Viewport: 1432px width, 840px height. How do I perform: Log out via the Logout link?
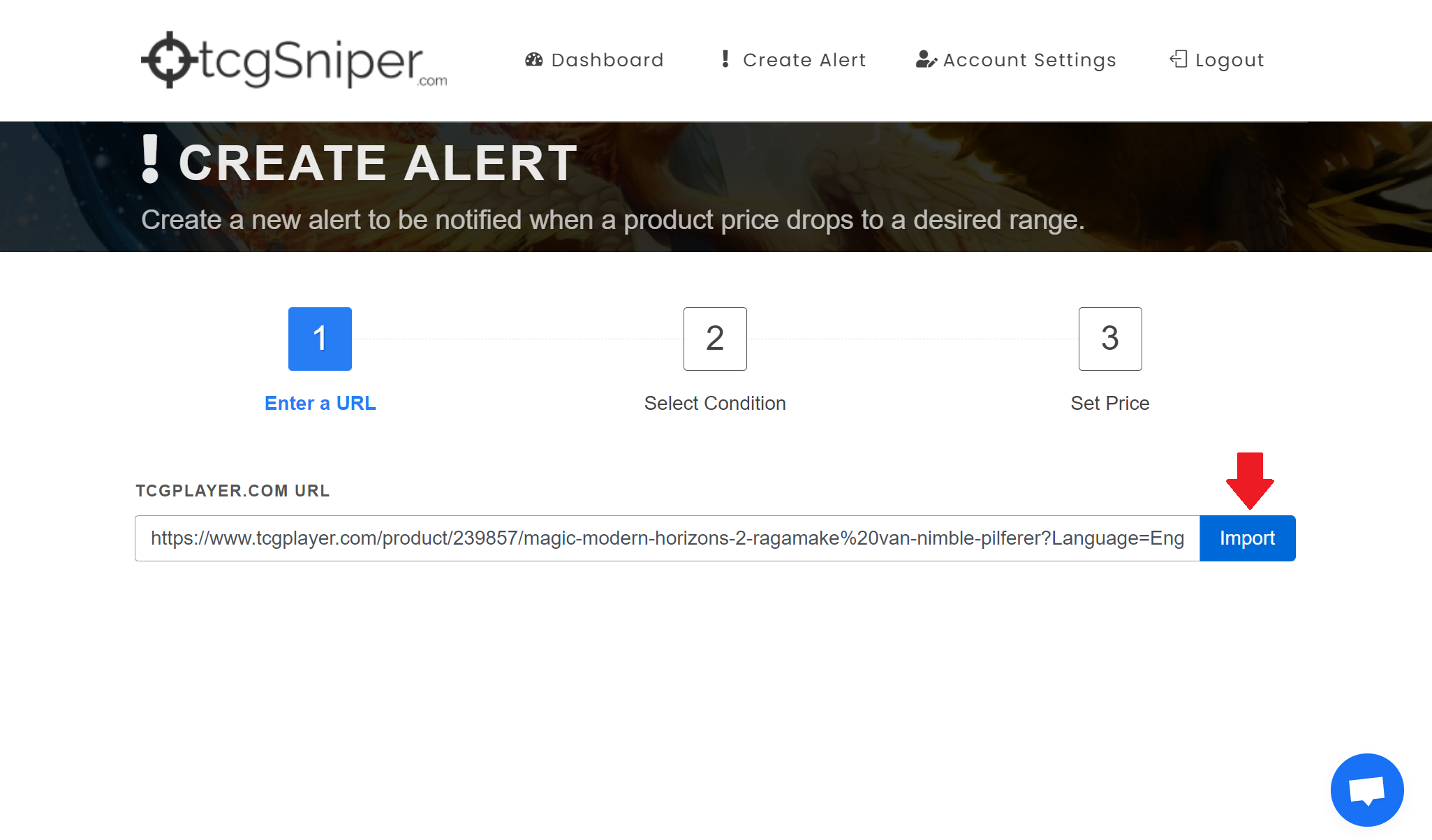(x=1217, y=60)
